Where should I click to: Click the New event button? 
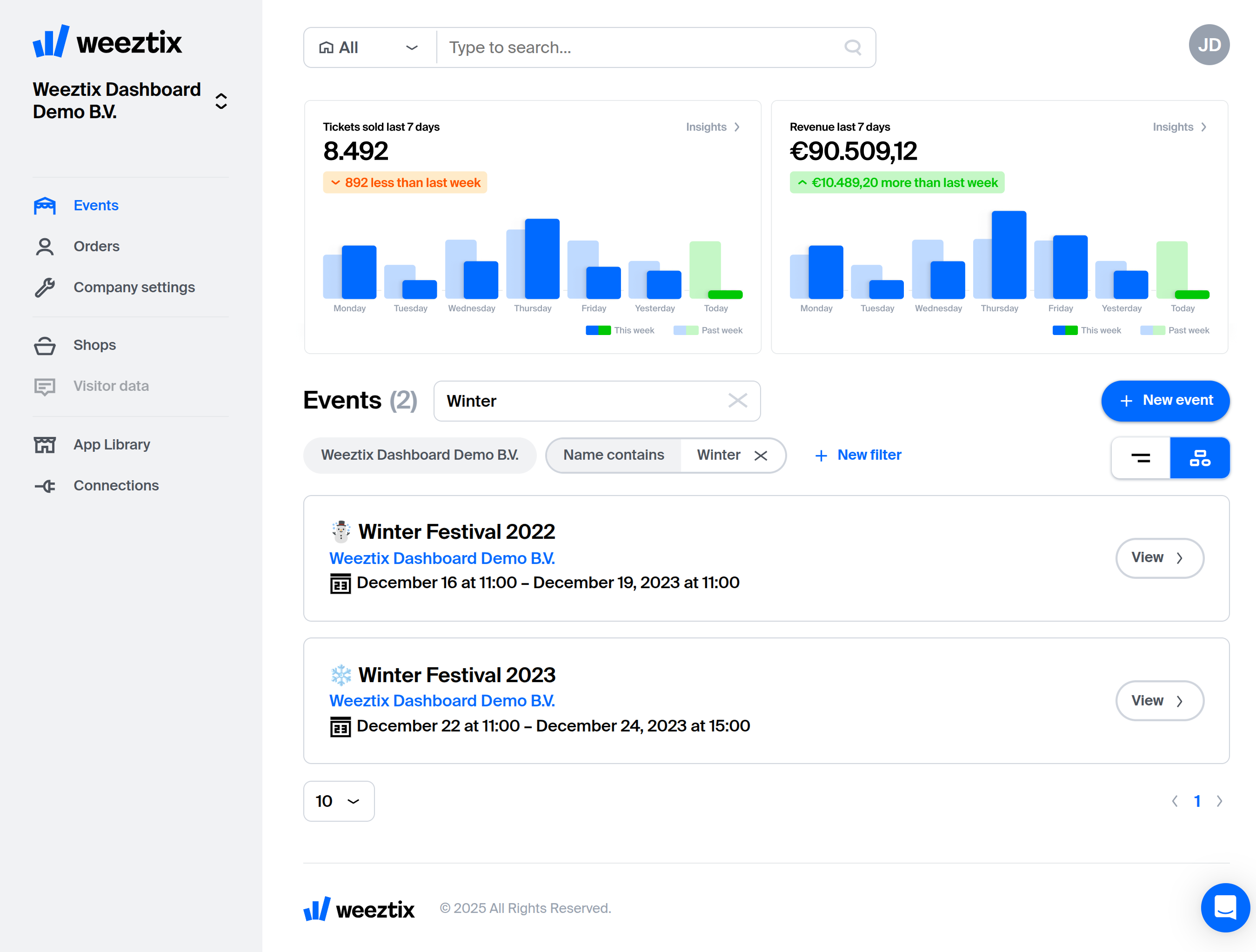click(1165, 401)
